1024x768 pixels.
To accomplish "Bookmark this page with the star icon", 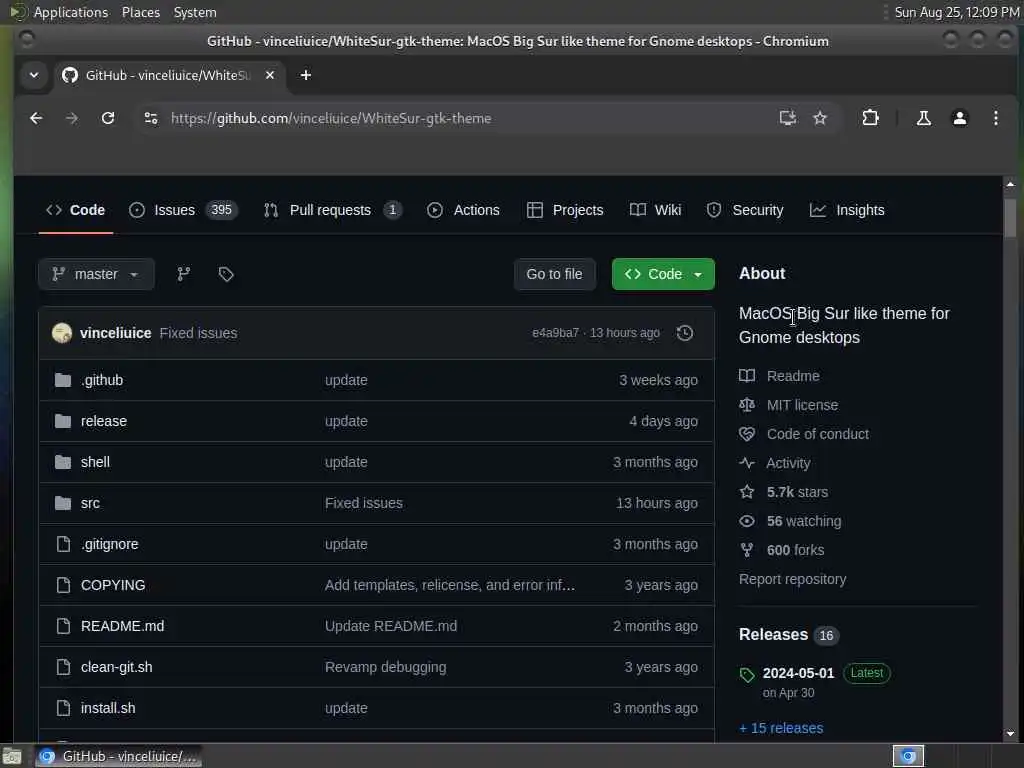I will pos(820,118).
